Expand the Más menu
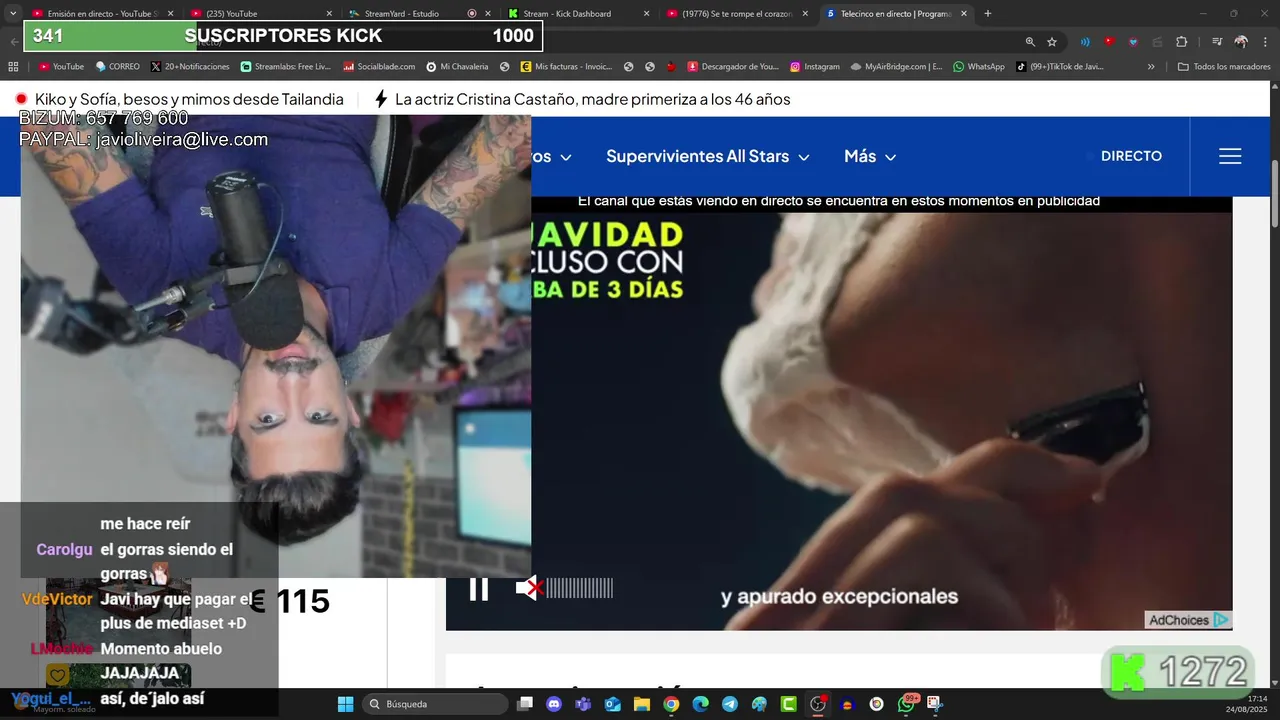1280x720 pixels. pos(869,156)
